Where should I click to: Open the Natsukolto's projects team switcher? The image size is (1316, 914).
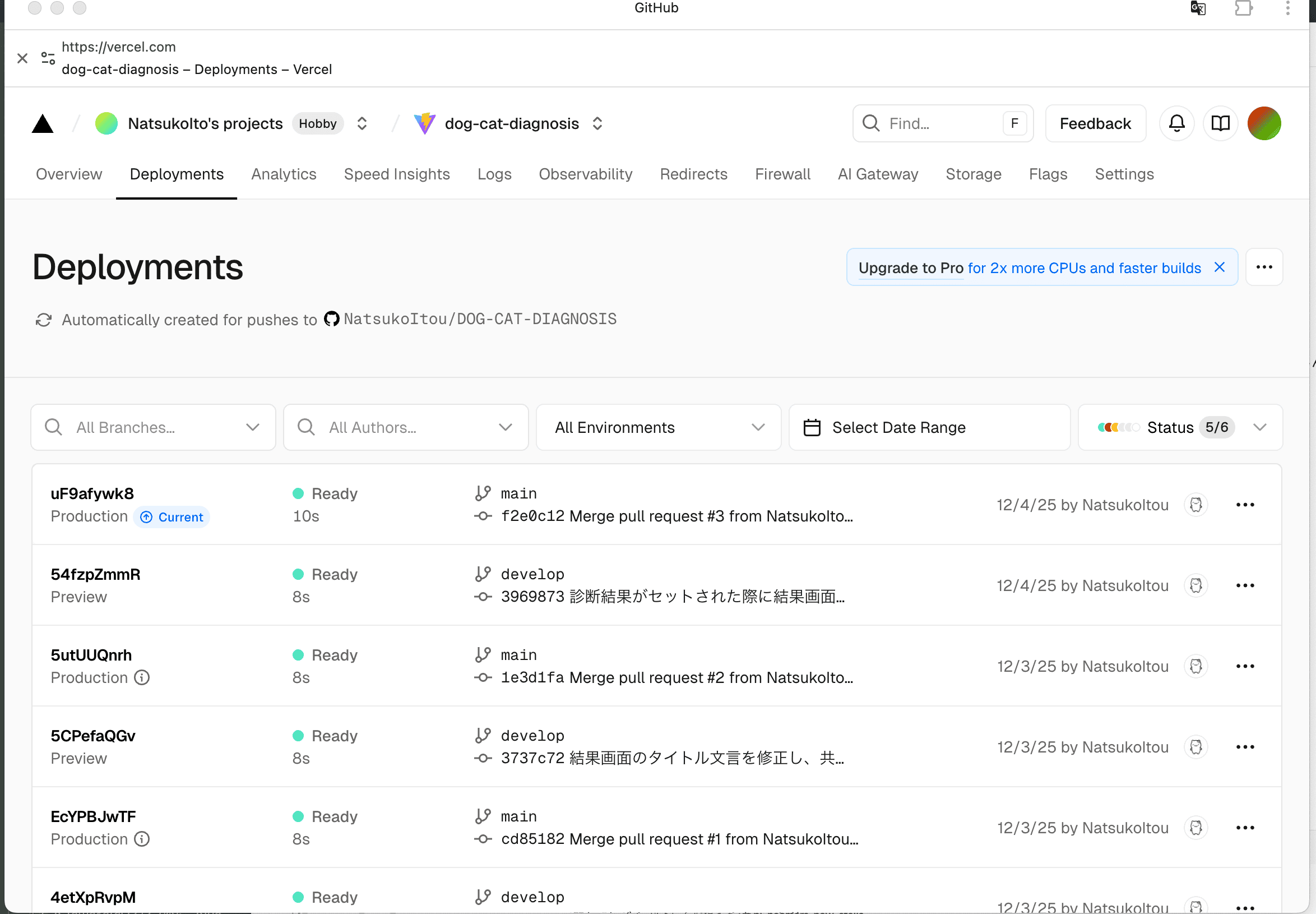coord(362,124)
